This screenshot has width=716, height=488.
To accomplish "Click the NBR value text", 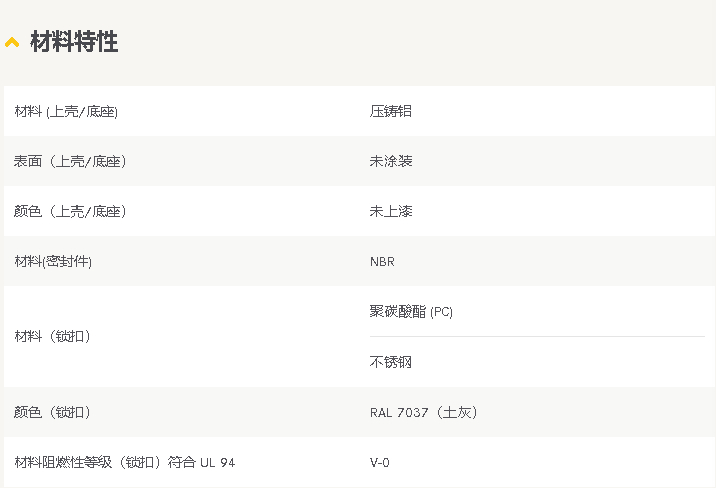I will [382, 262].
